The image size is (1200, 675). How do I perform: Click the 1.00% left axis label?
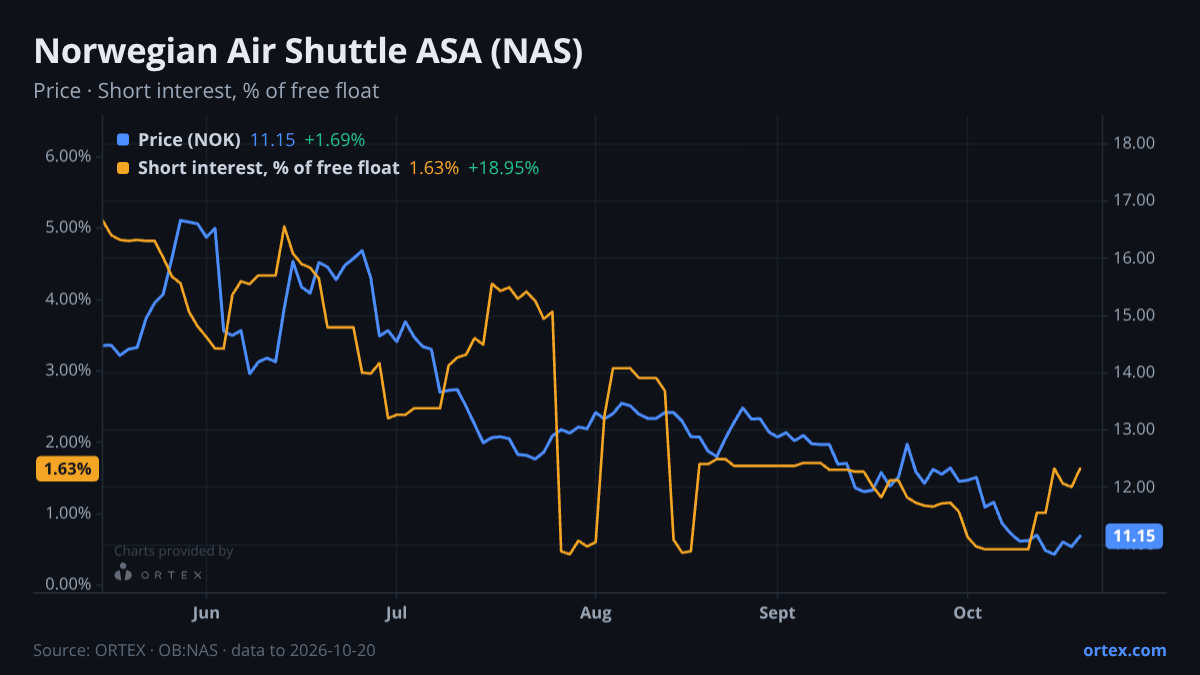coord(69,513)
